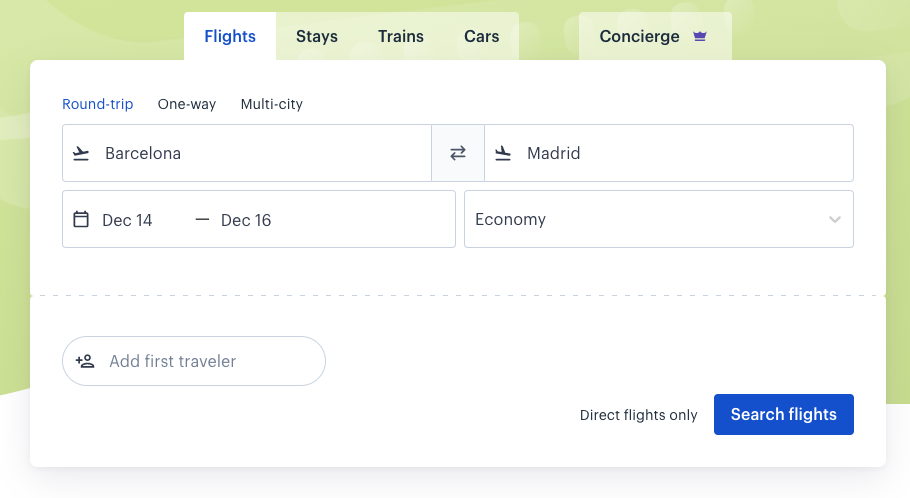The width and height of the screenshot is (910, 498).
Task: Click the departure plane icon
Action: pyautogui.click(x=81, y=153)
